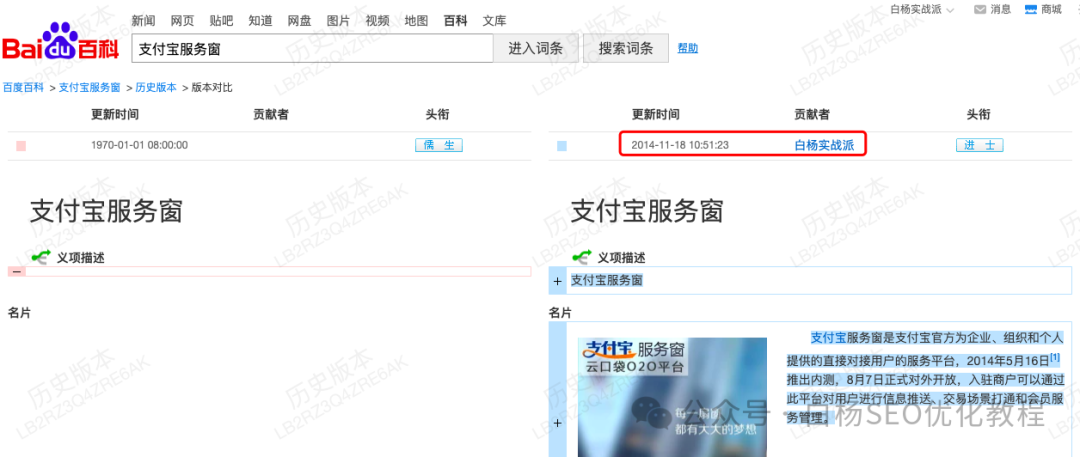The width and height of the screenshot is (1080, 457).
Task: Click the right-side 名片 heading
Action: pos(560,313)
